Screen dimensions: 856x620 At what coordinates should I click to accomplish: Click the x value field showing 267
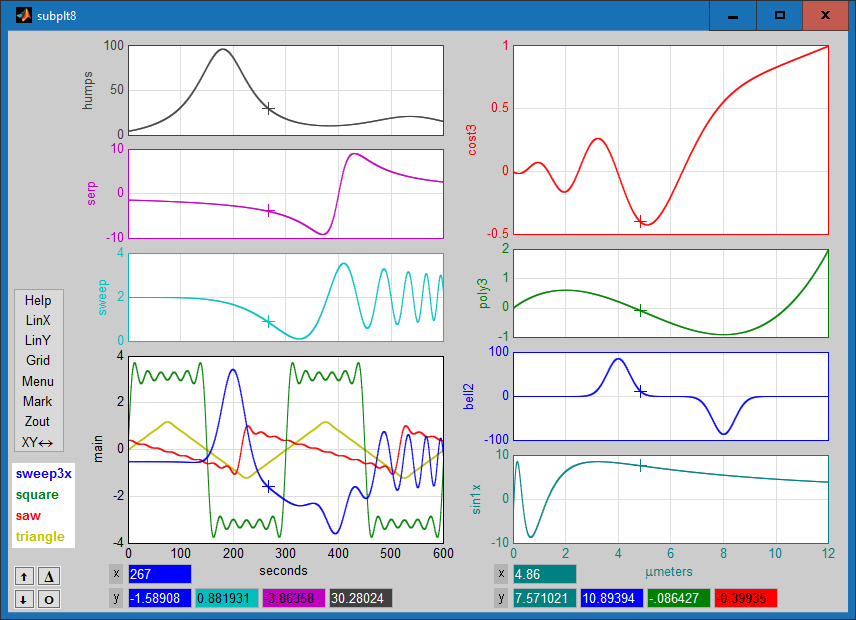tap(160, 574)
